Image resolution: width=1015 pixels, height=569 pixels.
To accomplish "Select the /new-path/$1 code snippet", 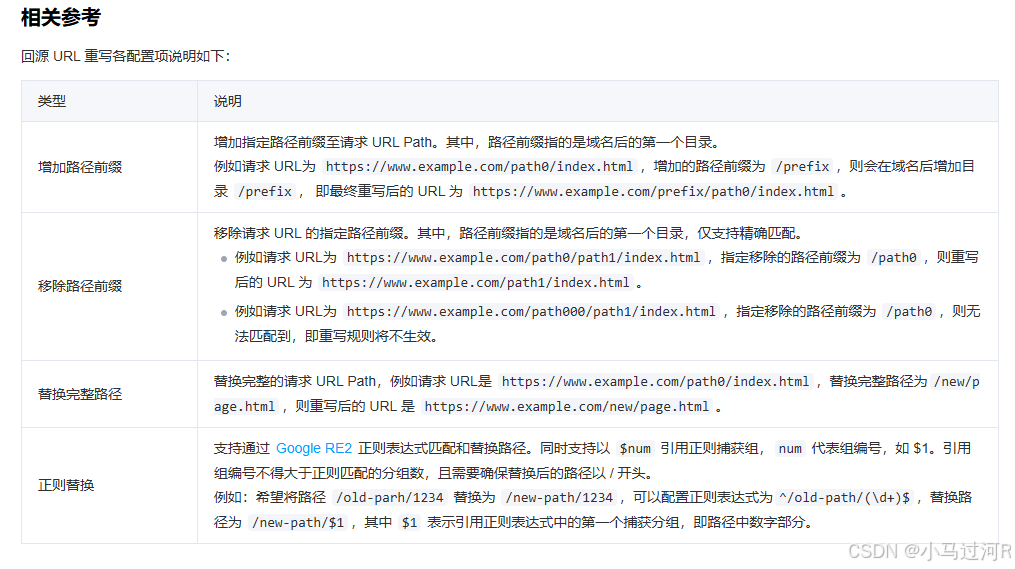I will coord(298,522).
